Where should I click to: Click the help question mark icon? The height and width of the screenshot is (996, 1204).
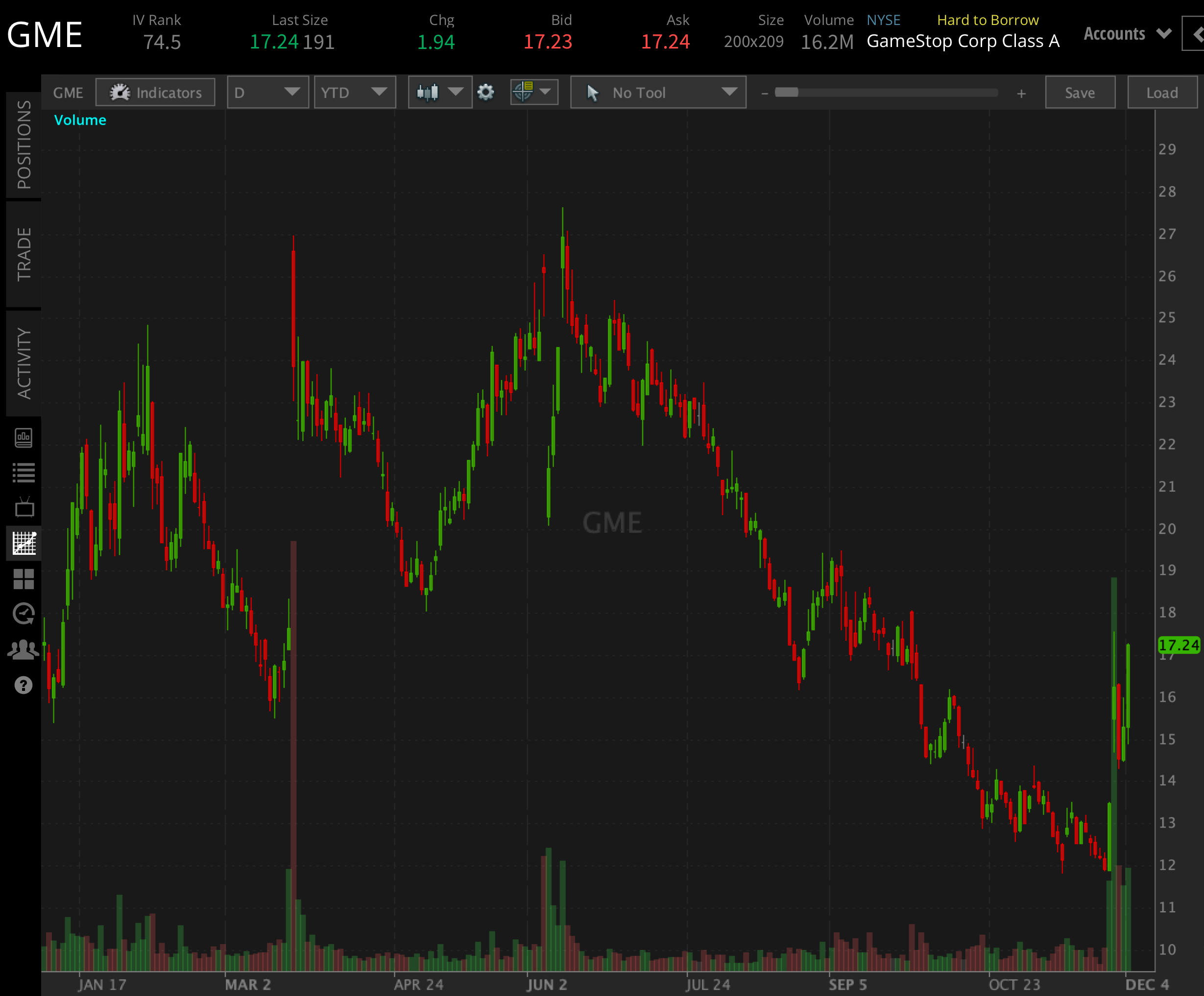[23, 684]
